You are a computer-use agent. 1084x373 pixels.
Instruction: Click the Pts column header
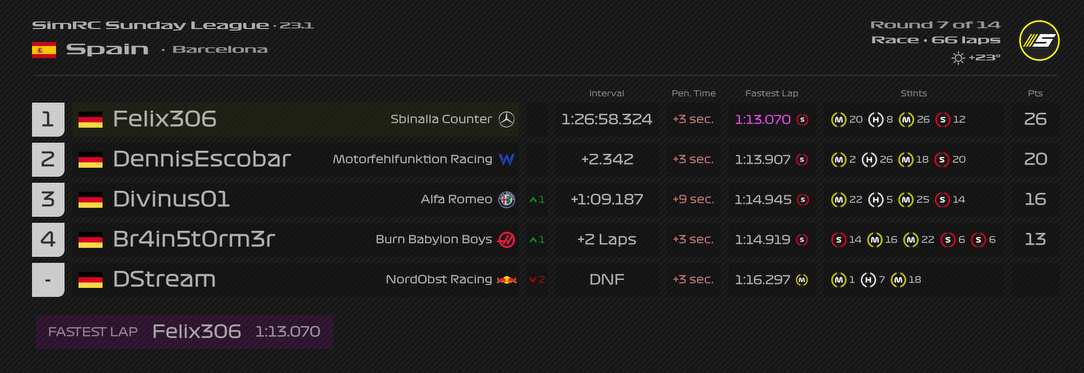[x=1035, y=93]
